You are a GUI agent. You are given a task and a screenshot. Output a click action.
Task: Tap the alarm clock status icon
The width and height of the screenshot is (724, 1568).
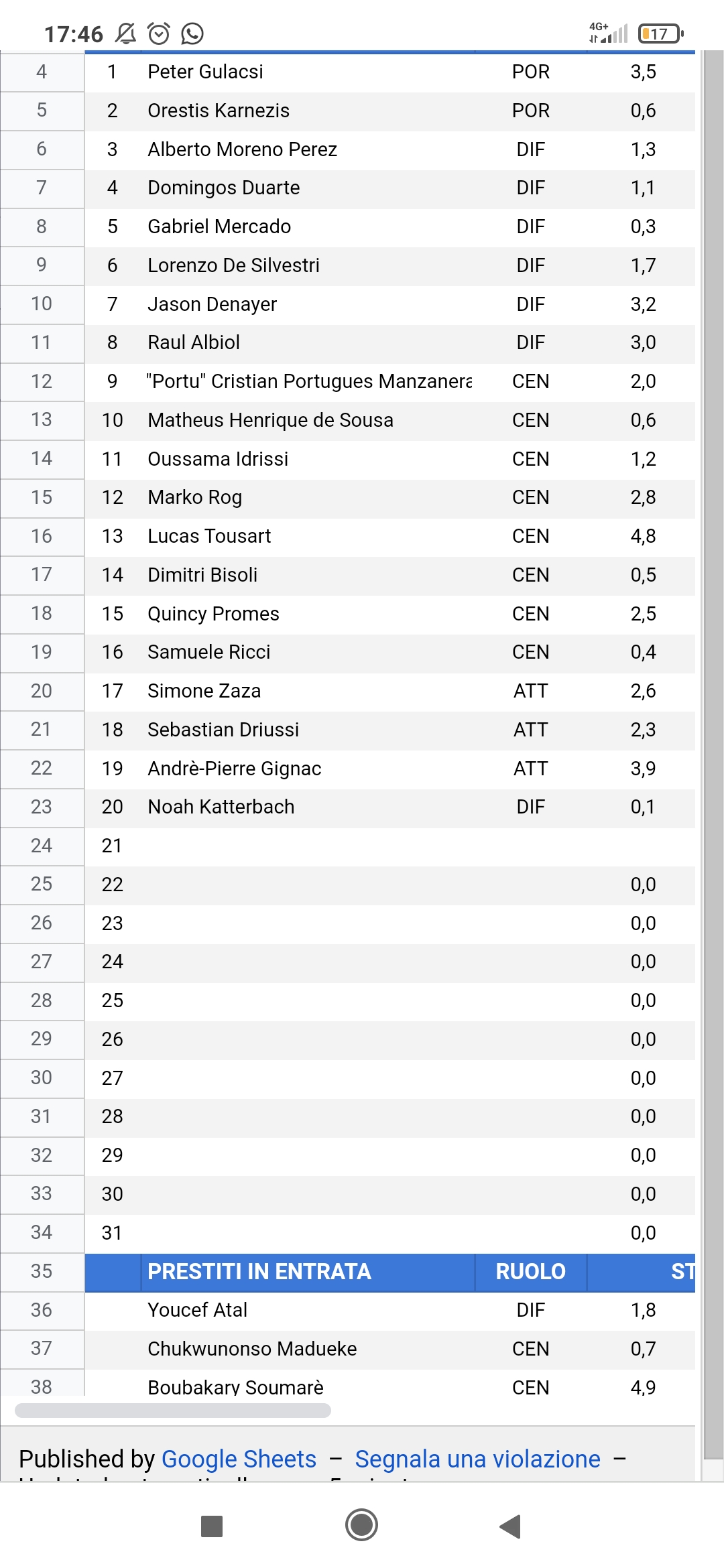159,34
